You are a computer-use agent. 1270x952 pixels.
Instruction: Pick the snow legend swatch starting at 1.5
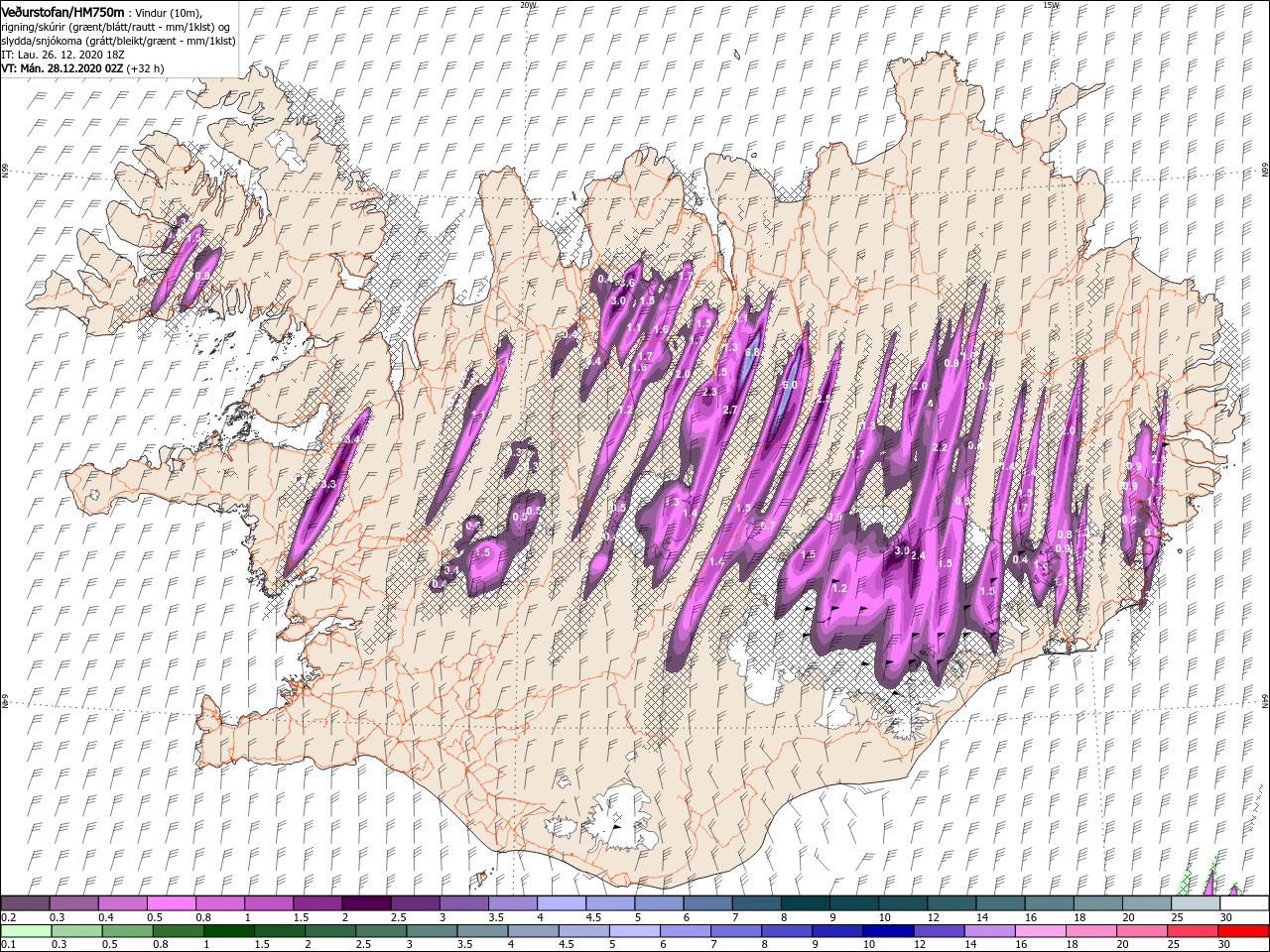click(x=317, y=903)
